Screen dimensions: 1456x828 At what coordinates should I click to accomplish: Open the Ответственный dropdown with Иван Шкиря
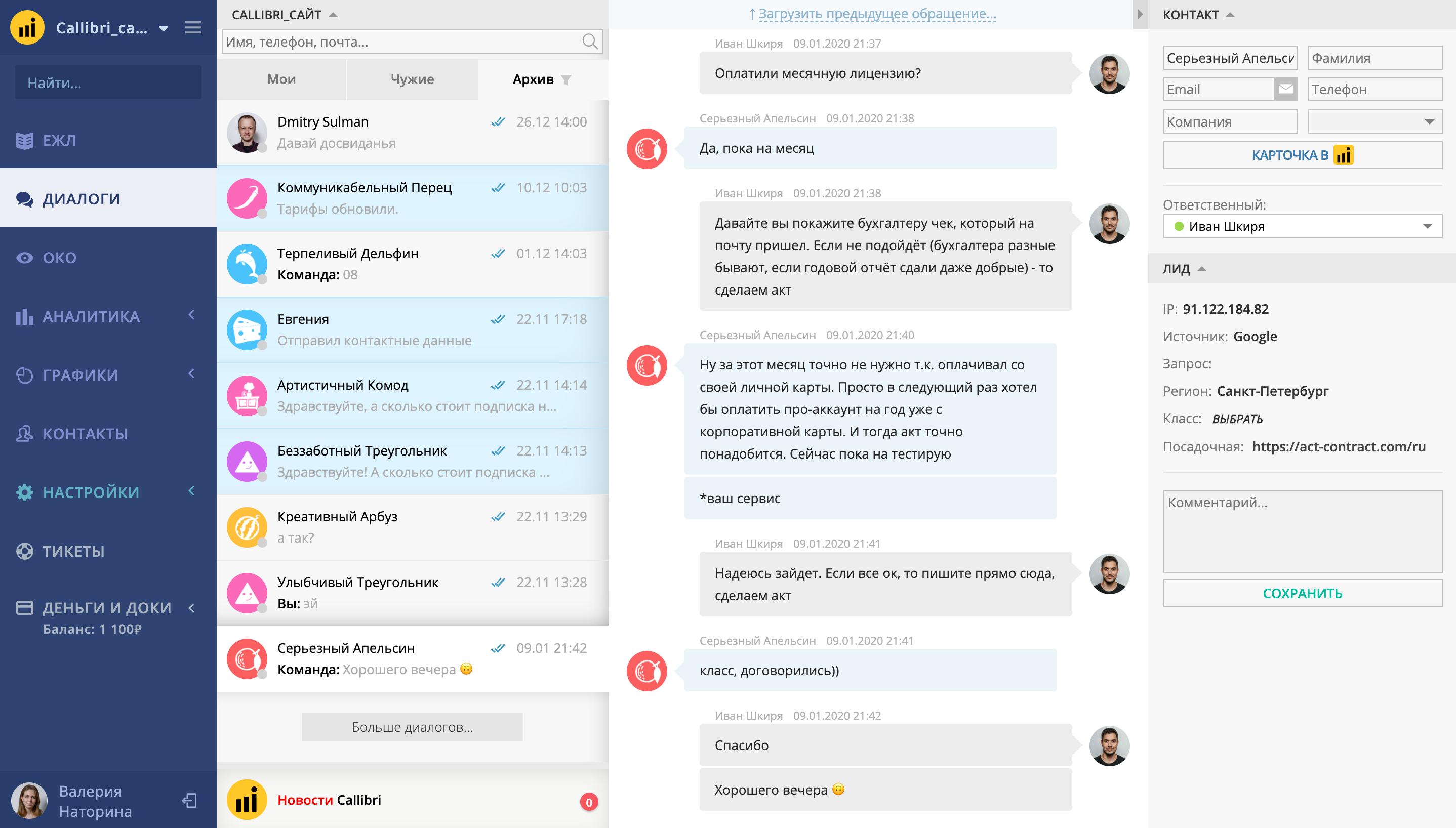coord(1303,226)
